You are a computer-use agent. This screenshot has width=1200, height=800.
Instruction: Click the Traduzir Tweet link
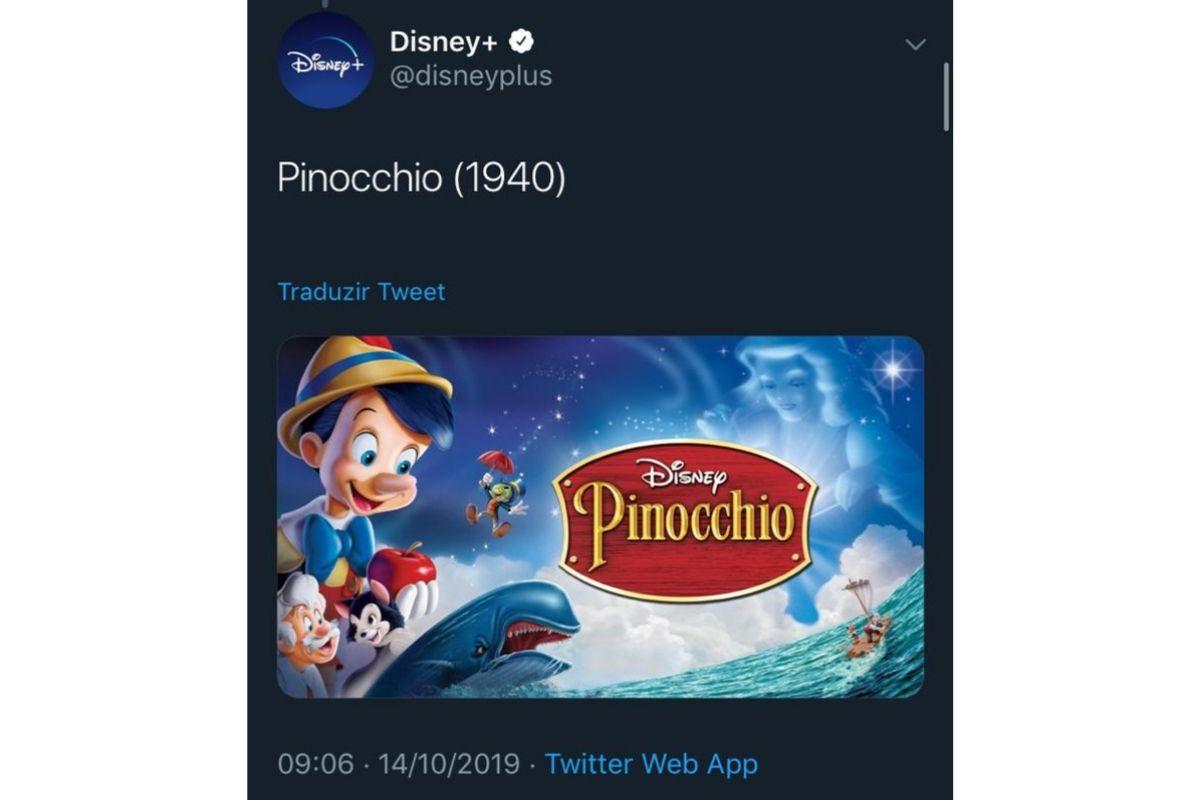point(361,292)
